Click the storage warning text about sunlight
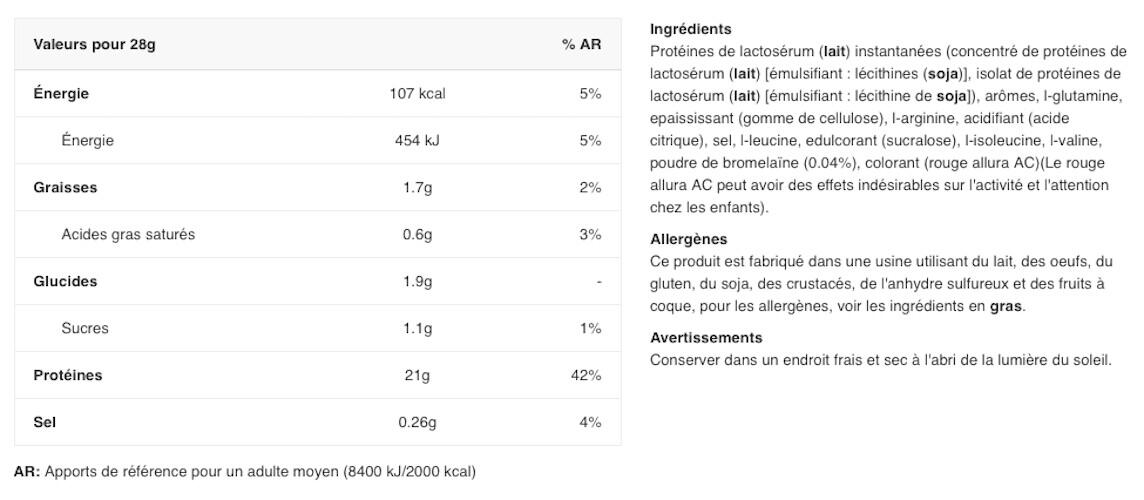Screen dimensions: 1144x500 (880, 360)
